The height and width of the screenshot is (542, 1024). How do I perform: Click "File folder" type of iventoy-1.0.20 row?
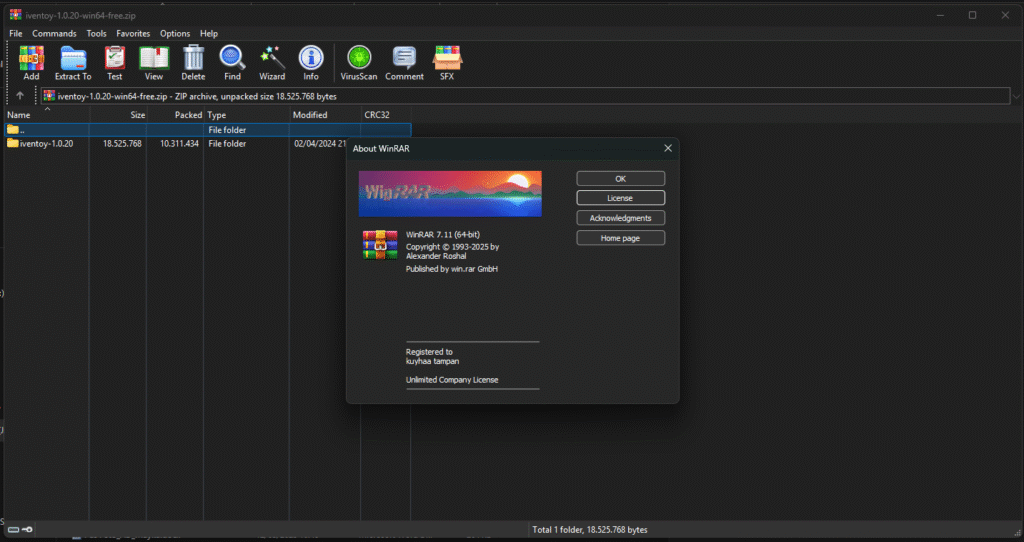pos(227,144)
